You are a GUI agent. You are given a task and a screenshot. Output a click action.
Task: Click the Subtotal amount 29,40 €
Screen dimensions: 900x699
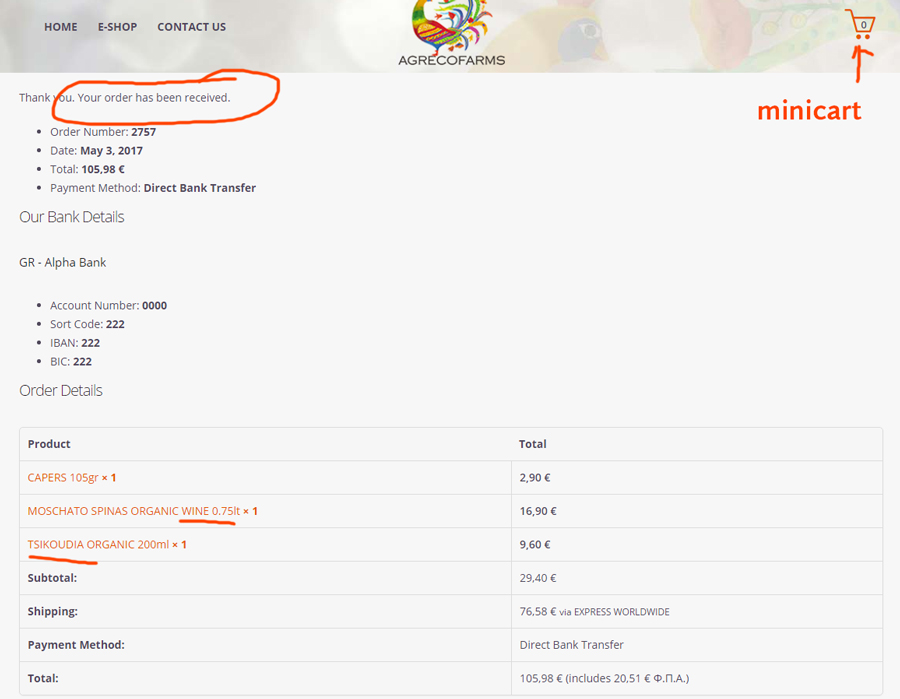pos(539,578)
